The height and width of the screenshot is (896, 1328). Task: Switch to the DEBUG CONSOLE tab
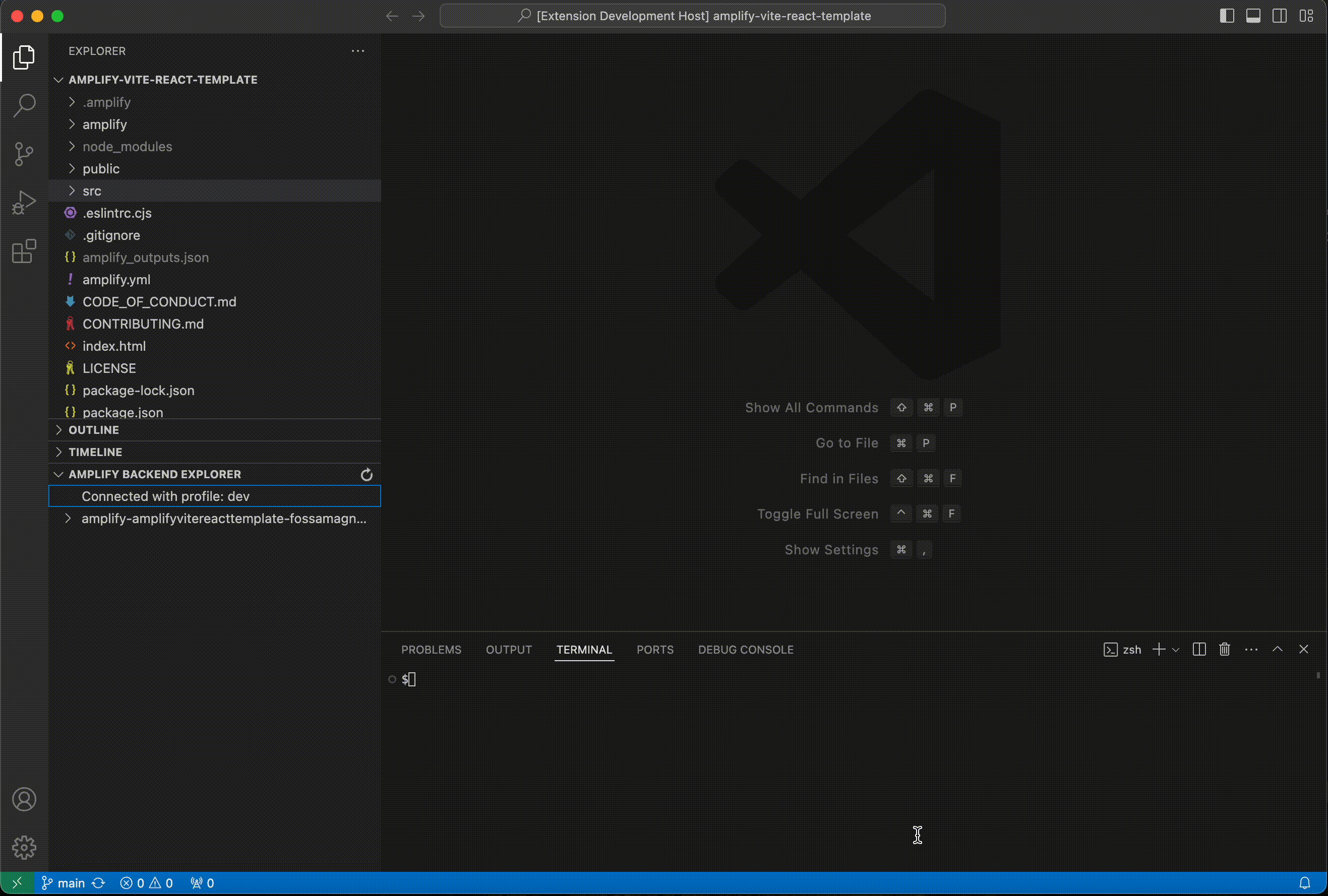coord(745,650)
